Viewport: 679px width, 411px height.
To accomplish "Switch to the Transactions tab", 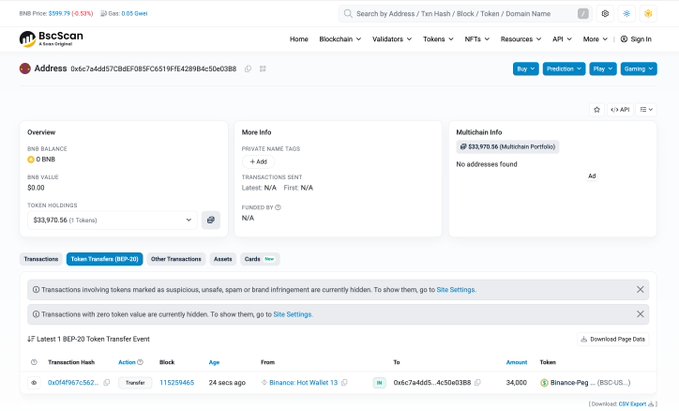I will point(41,259).
